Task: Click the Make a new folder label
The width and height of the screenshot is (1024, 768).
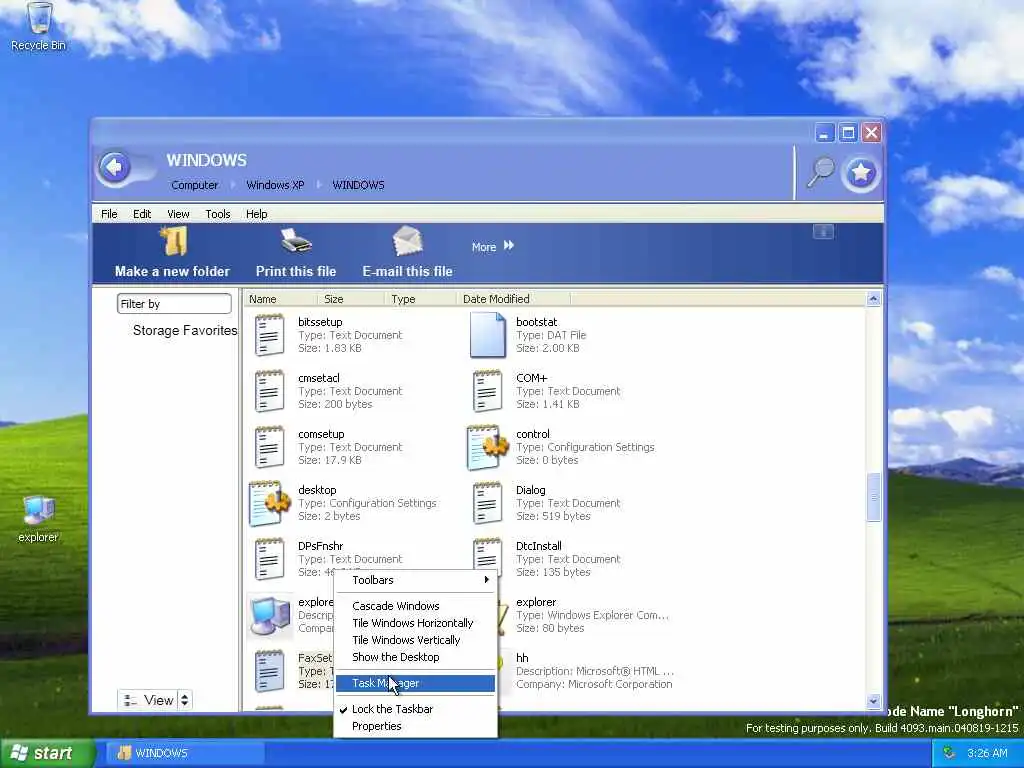Action: (x=172, y=271)
